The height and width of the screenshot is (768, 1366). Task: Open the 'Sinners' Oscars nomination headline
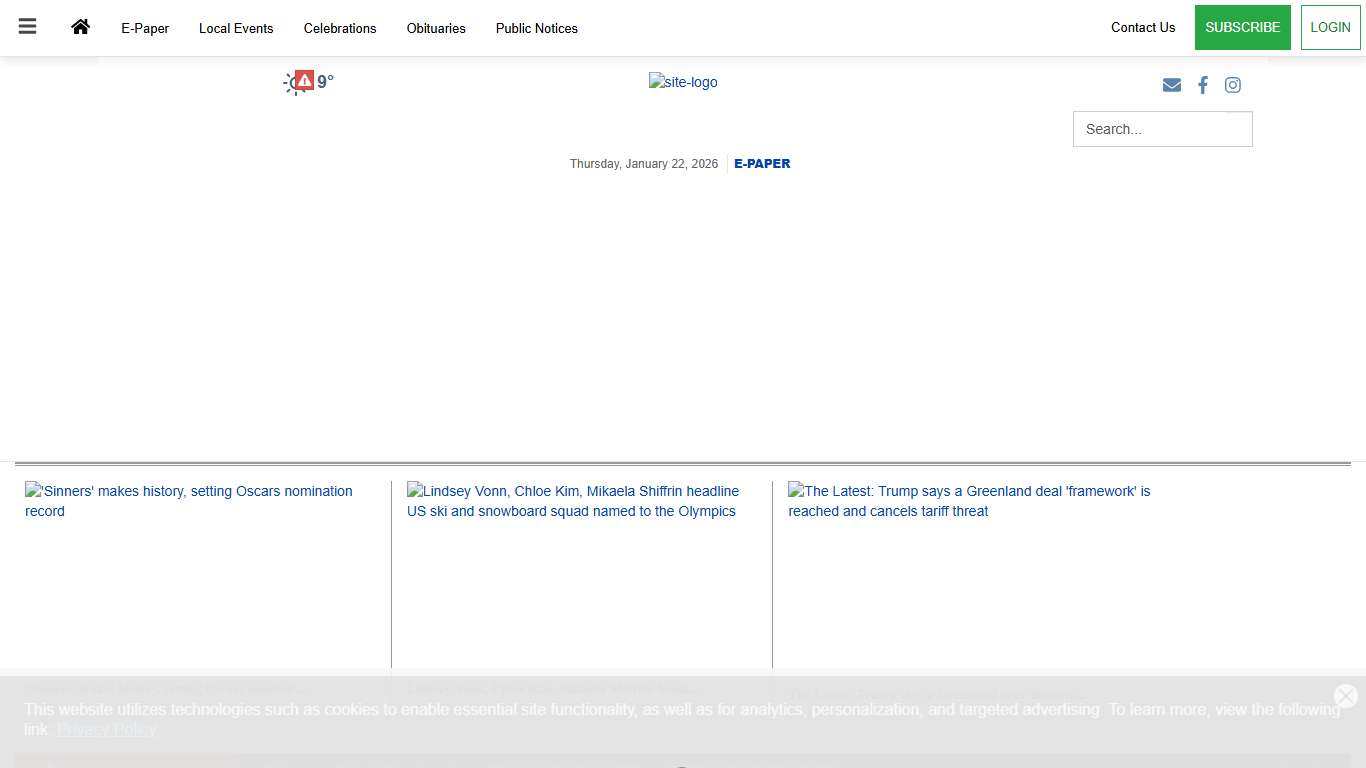188,500
